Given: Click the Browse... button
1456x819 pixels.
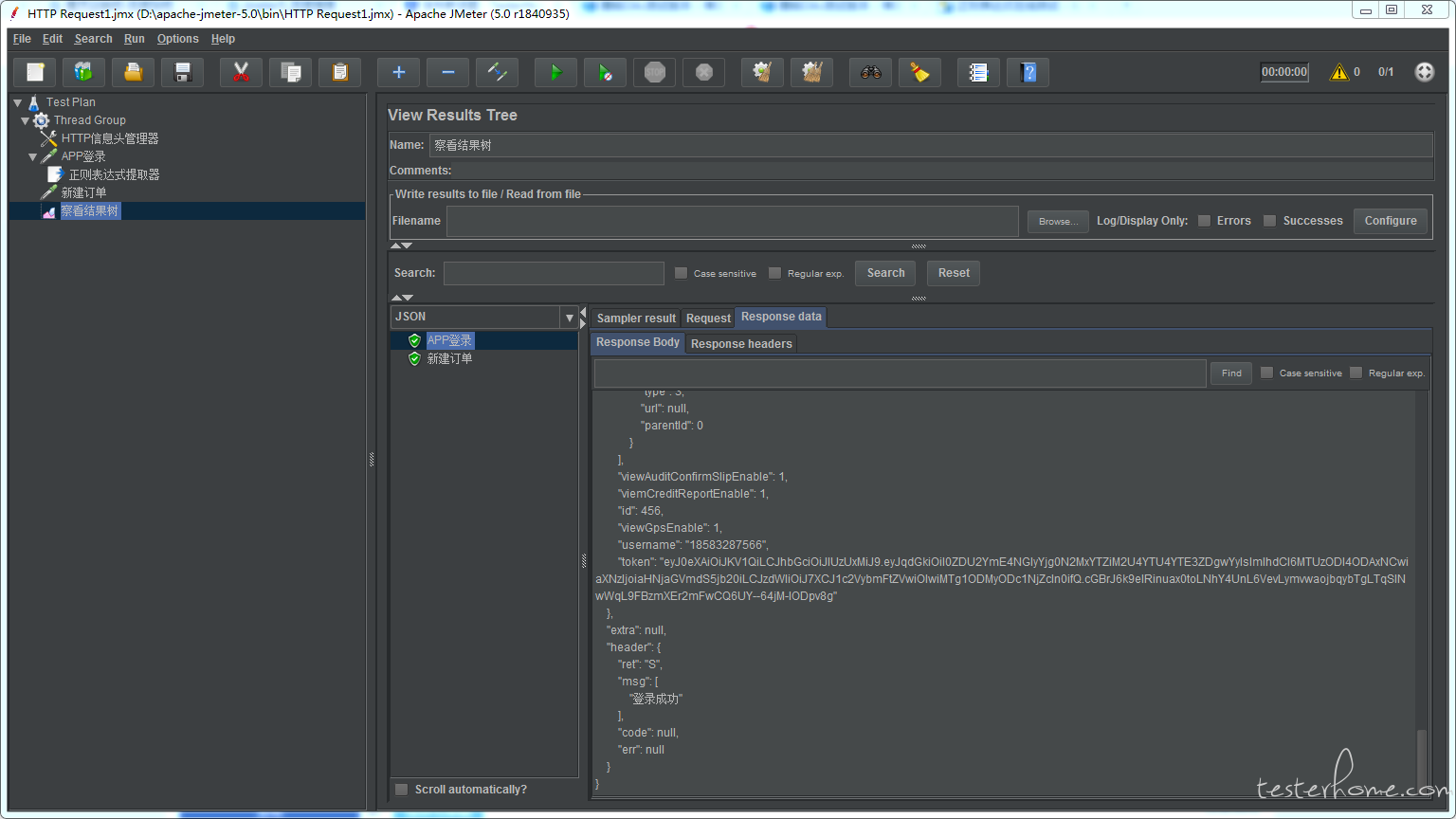Looking at the screenshot, I should pyautogui.click(x=1058, y=222).
